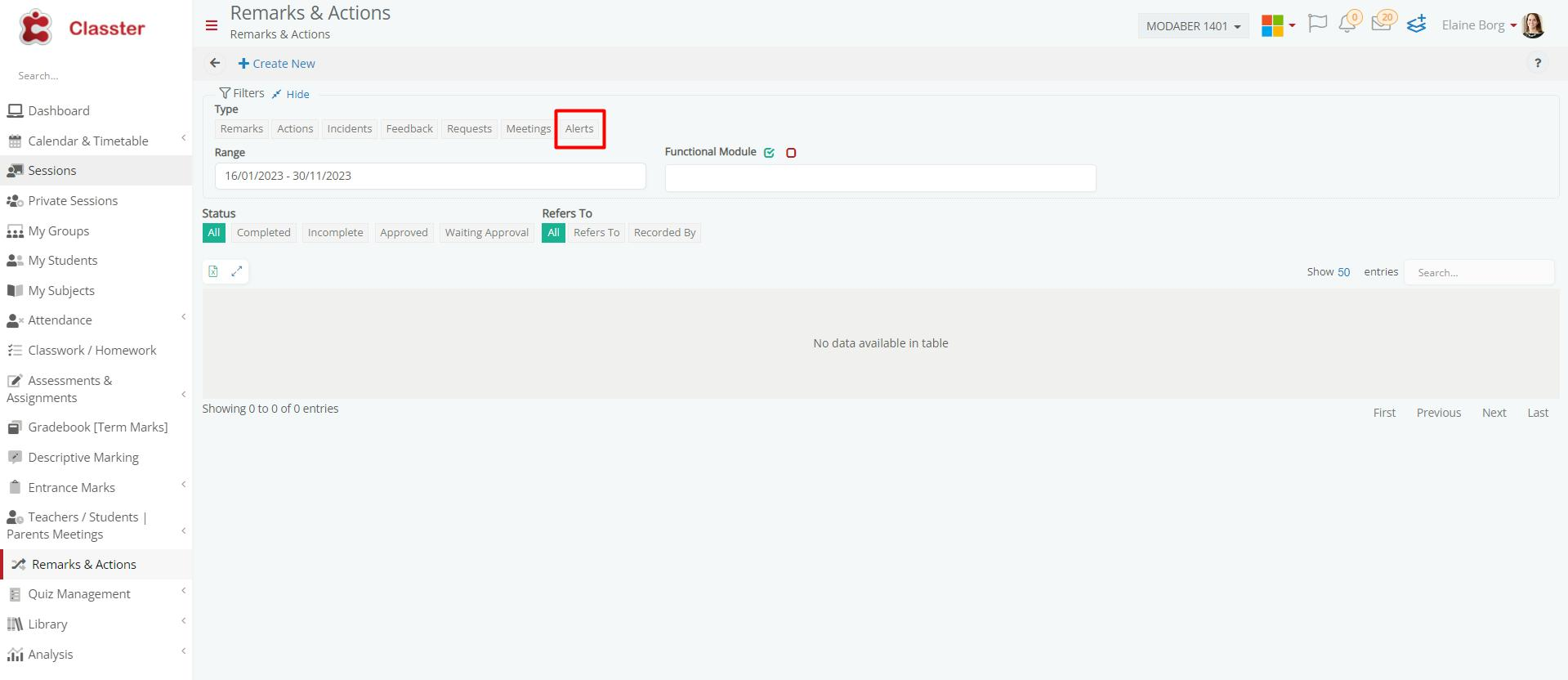Select all Functional Module options icon
Screen dimensions: 1568x680
tap(769, 153)
